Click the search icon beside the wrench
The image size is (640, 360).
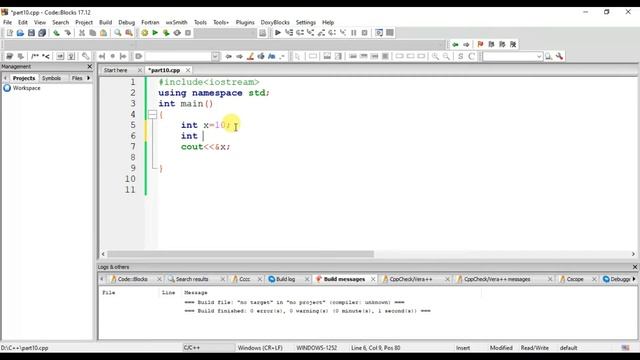tap(549, 56)
